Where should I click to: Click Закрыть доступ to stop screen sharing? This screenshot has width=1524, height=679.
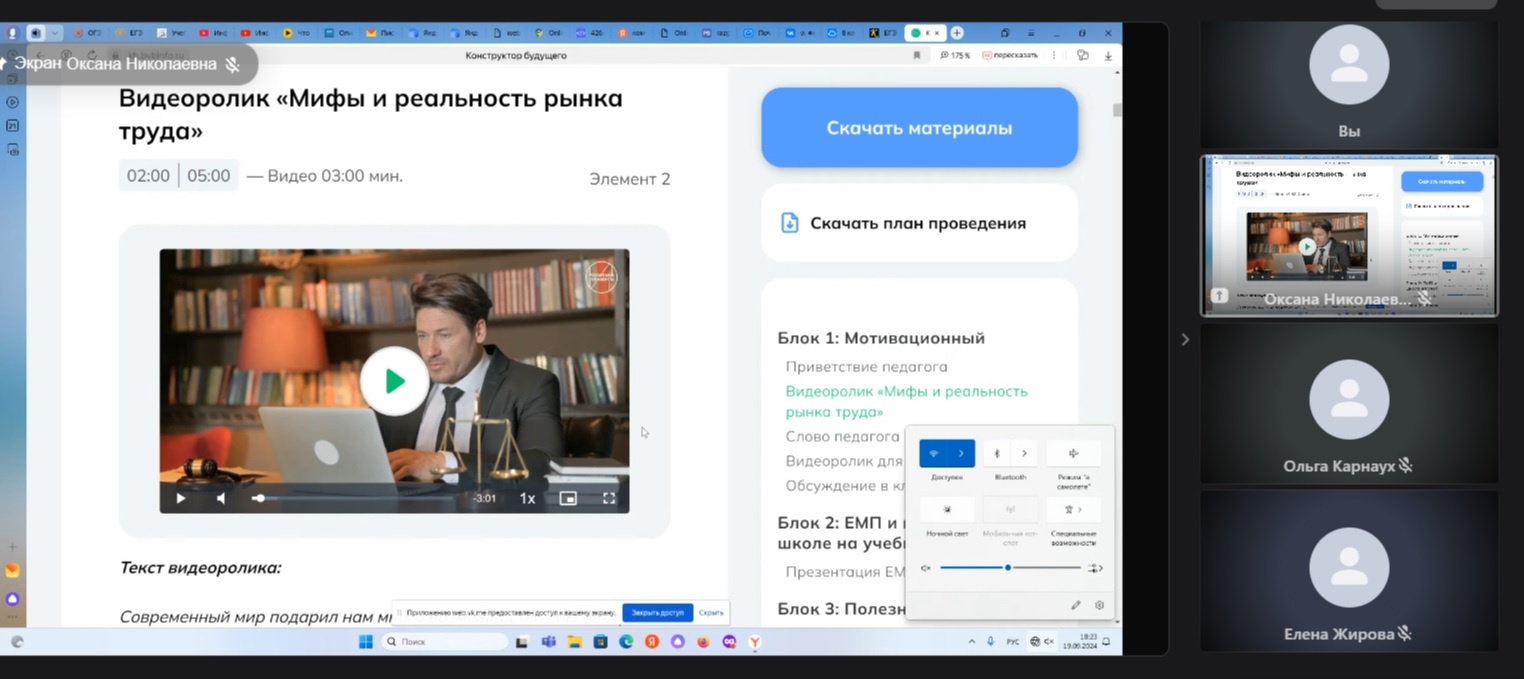click(657, 612)
